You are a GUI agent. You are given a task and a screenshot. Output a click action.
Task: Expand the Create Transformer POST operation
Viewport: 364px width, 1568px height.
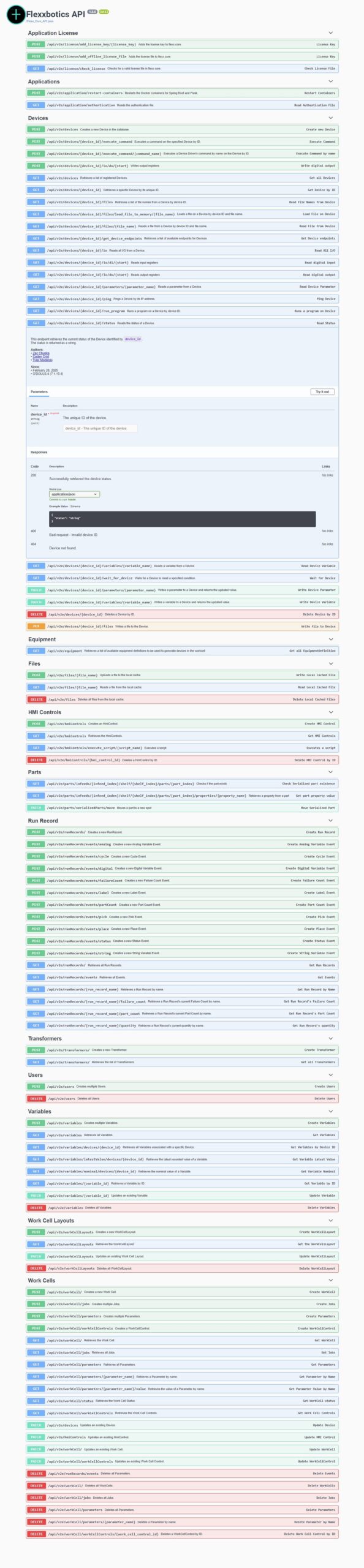(182, 1050)
